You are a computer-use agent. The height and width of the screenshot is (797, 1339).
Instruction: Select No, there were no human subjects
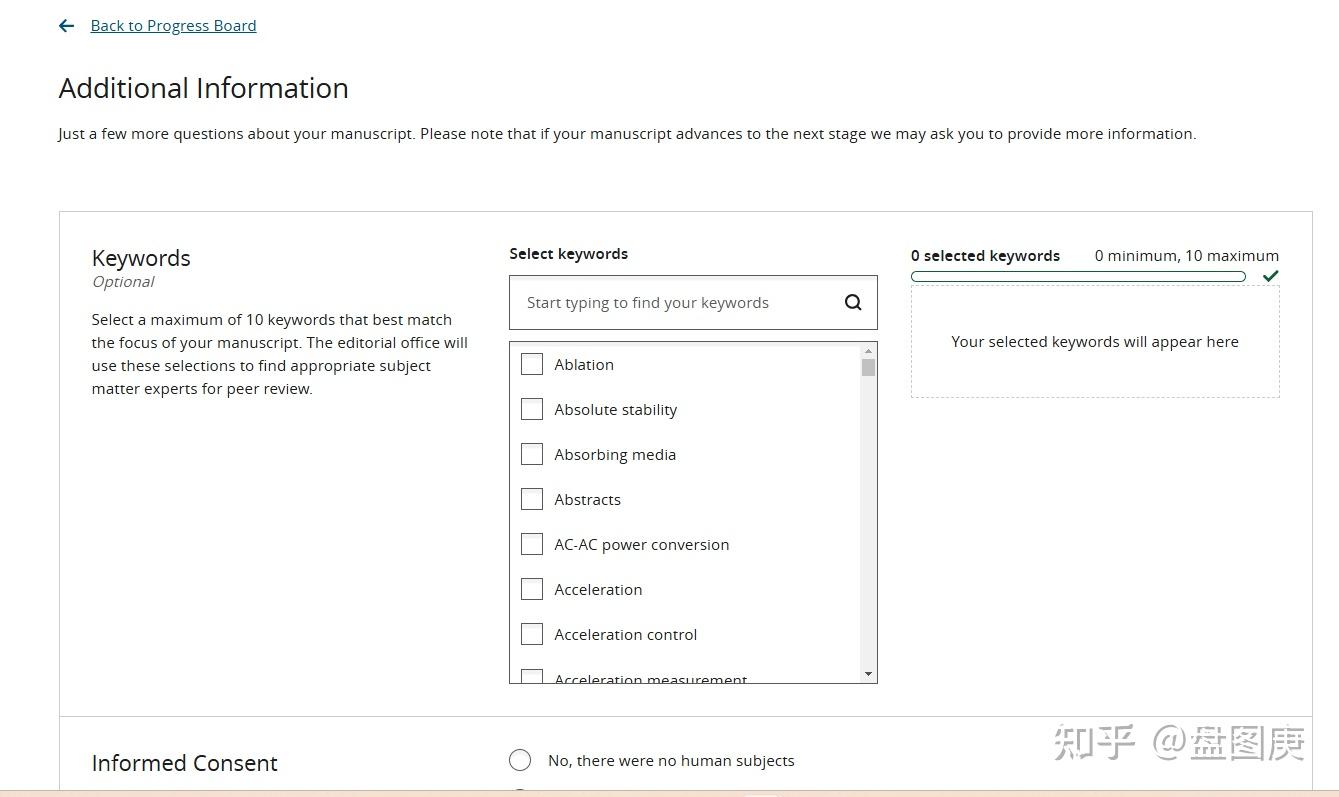coord(520,761)
